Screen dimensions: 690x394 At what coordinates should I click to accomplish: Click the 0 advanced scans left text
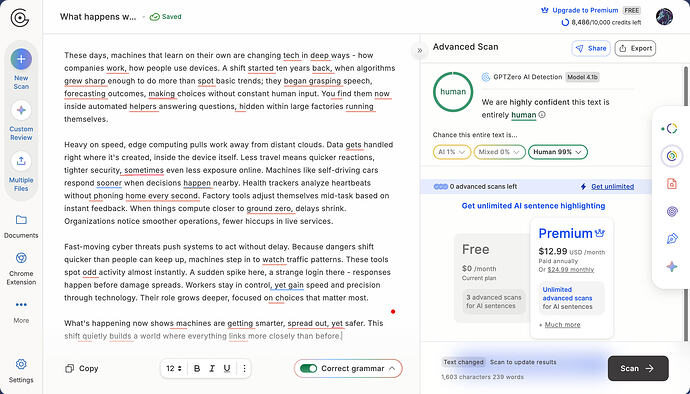coord(483,187)
